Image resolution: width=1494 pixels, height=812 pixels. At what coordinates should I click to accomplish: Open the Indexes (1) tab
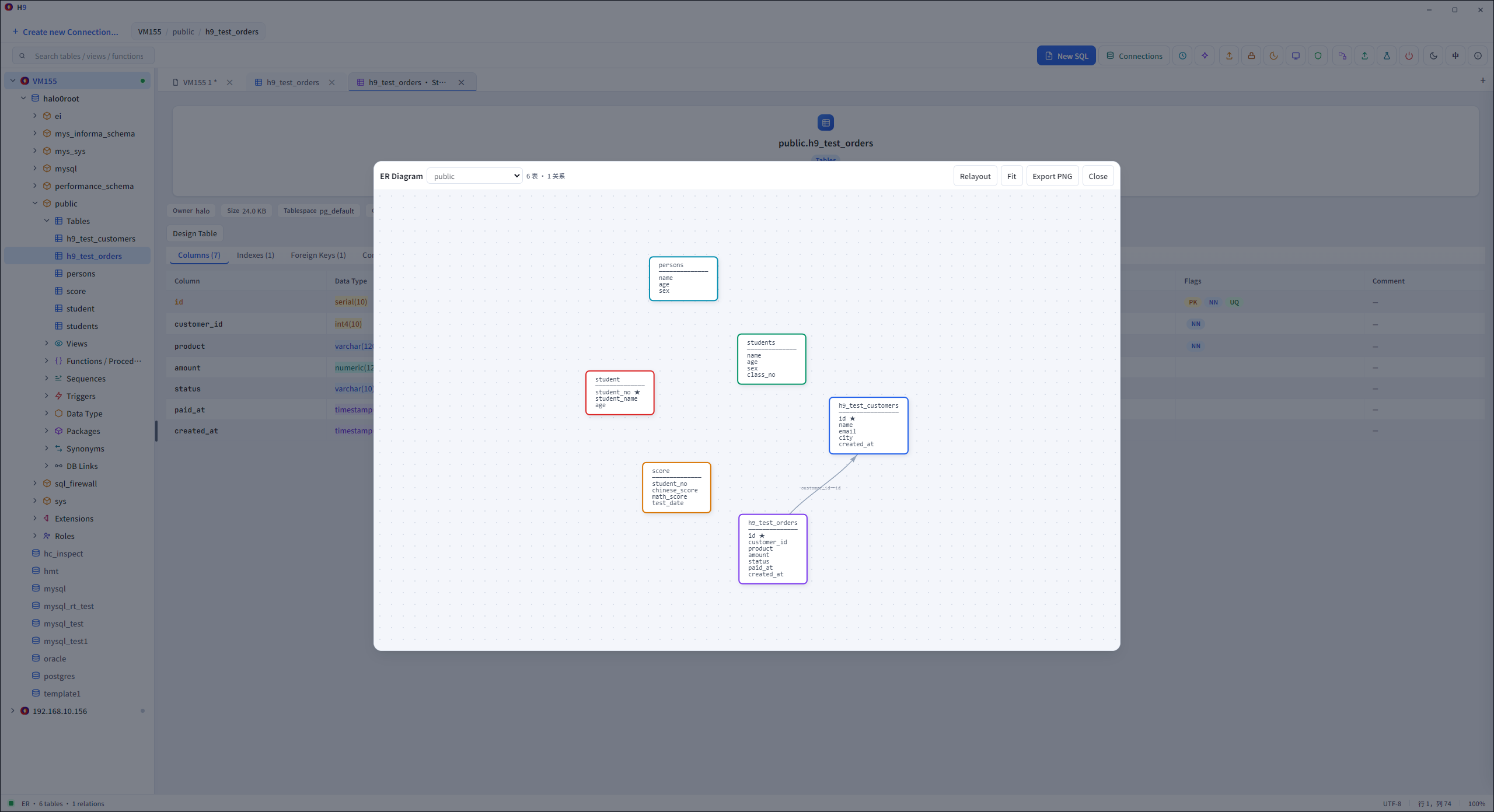coord(255,256)
